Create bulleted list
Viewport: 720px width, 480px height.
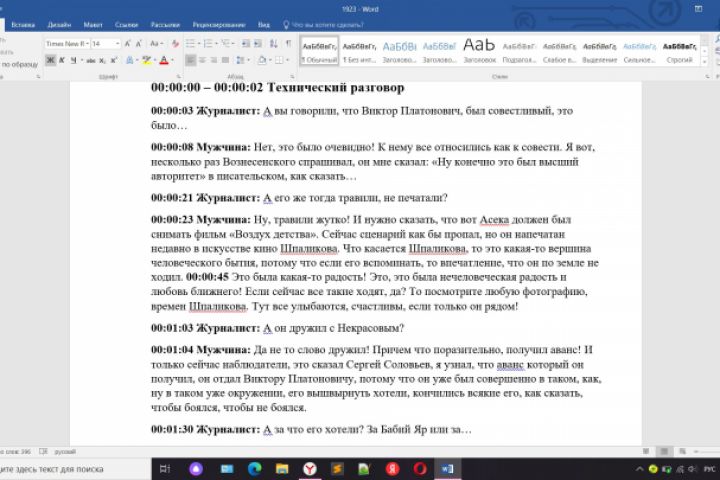[x=190, y=44]
